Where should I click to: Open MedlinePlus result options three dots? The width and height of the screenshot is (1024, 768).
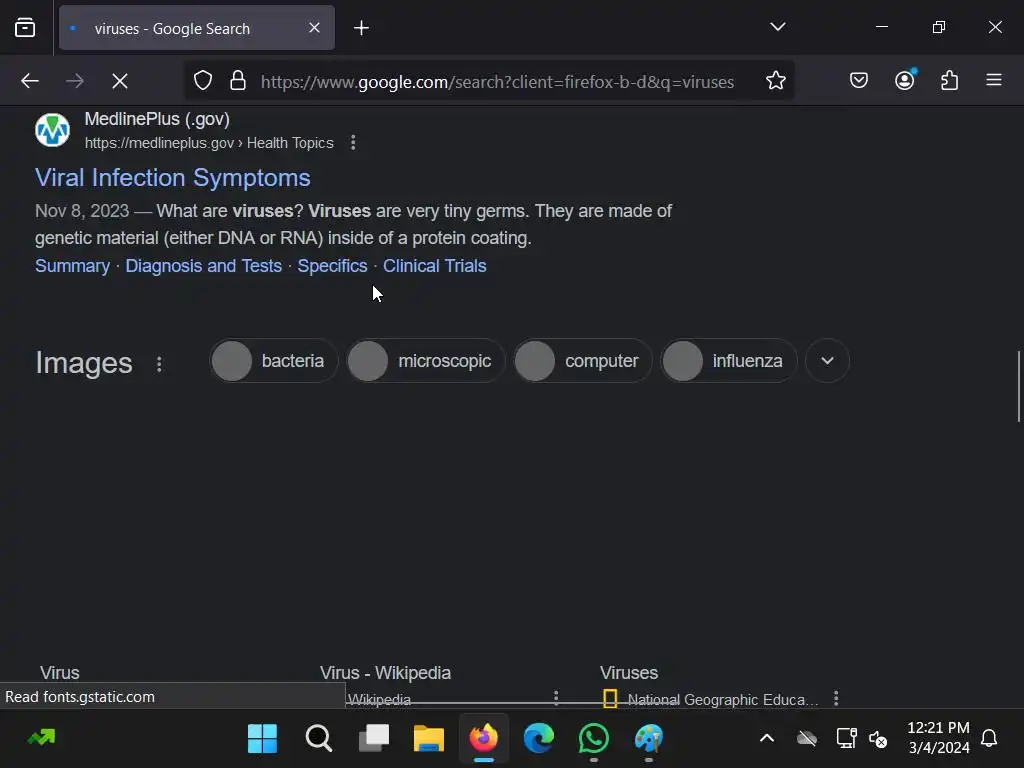click(353, 142)
